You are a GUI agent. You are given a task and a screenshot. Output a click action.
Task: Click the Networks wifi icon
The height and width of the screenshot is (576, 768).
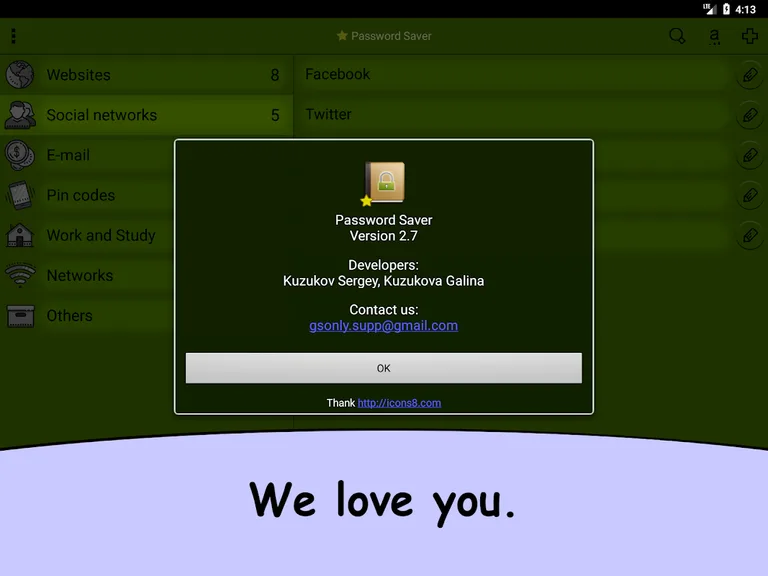[x=20, y=275]
